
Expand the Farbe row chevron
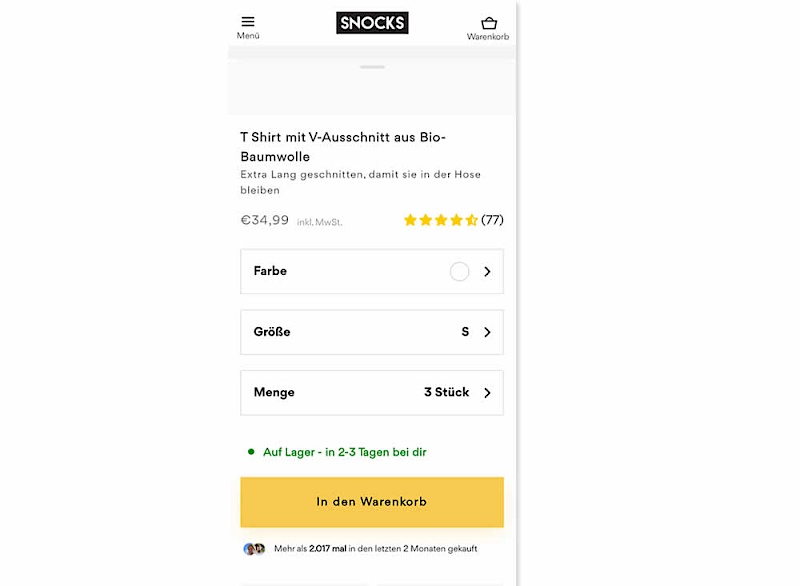pos(487,271)
